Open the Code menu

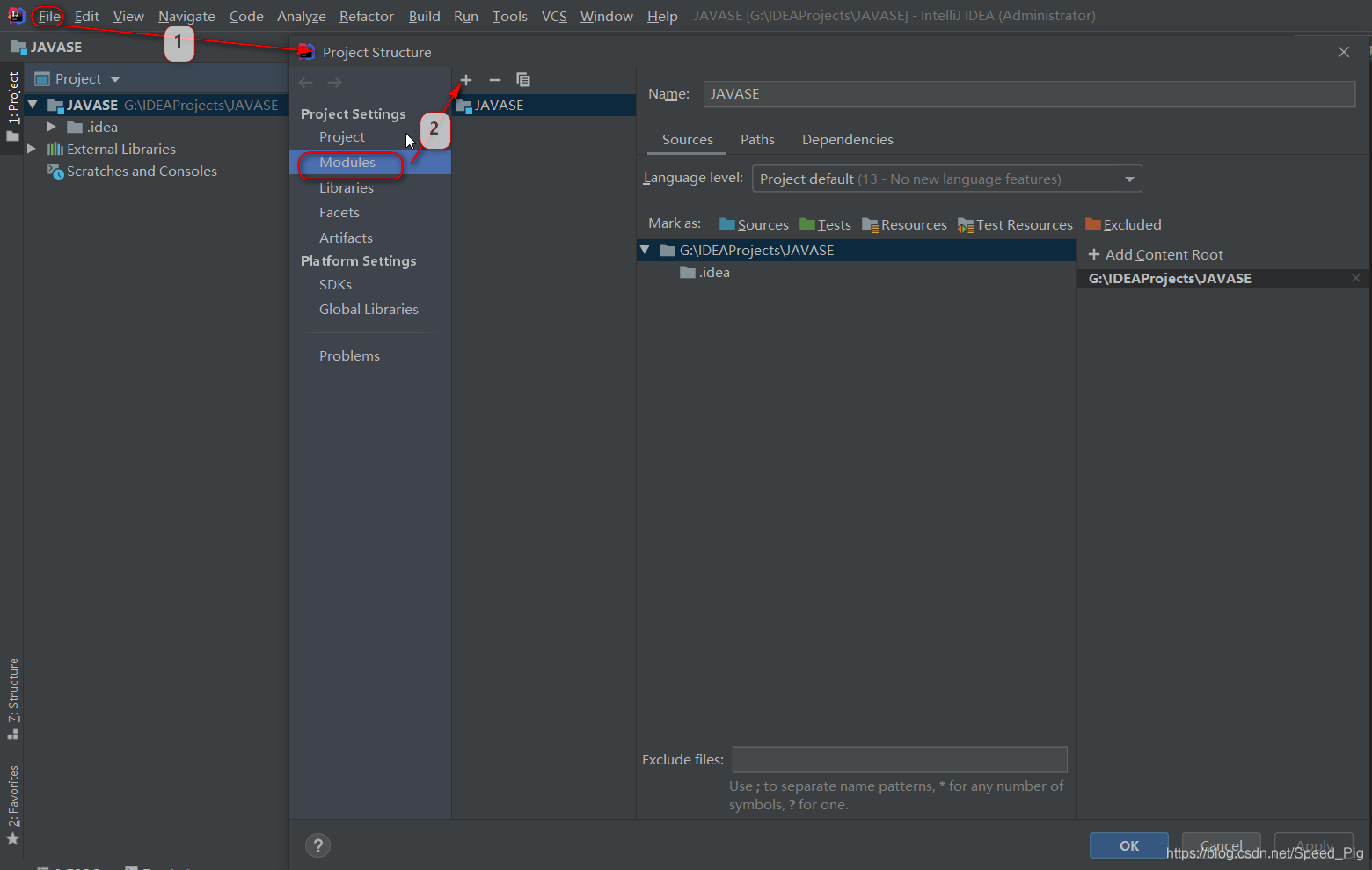tap(246, 16)
